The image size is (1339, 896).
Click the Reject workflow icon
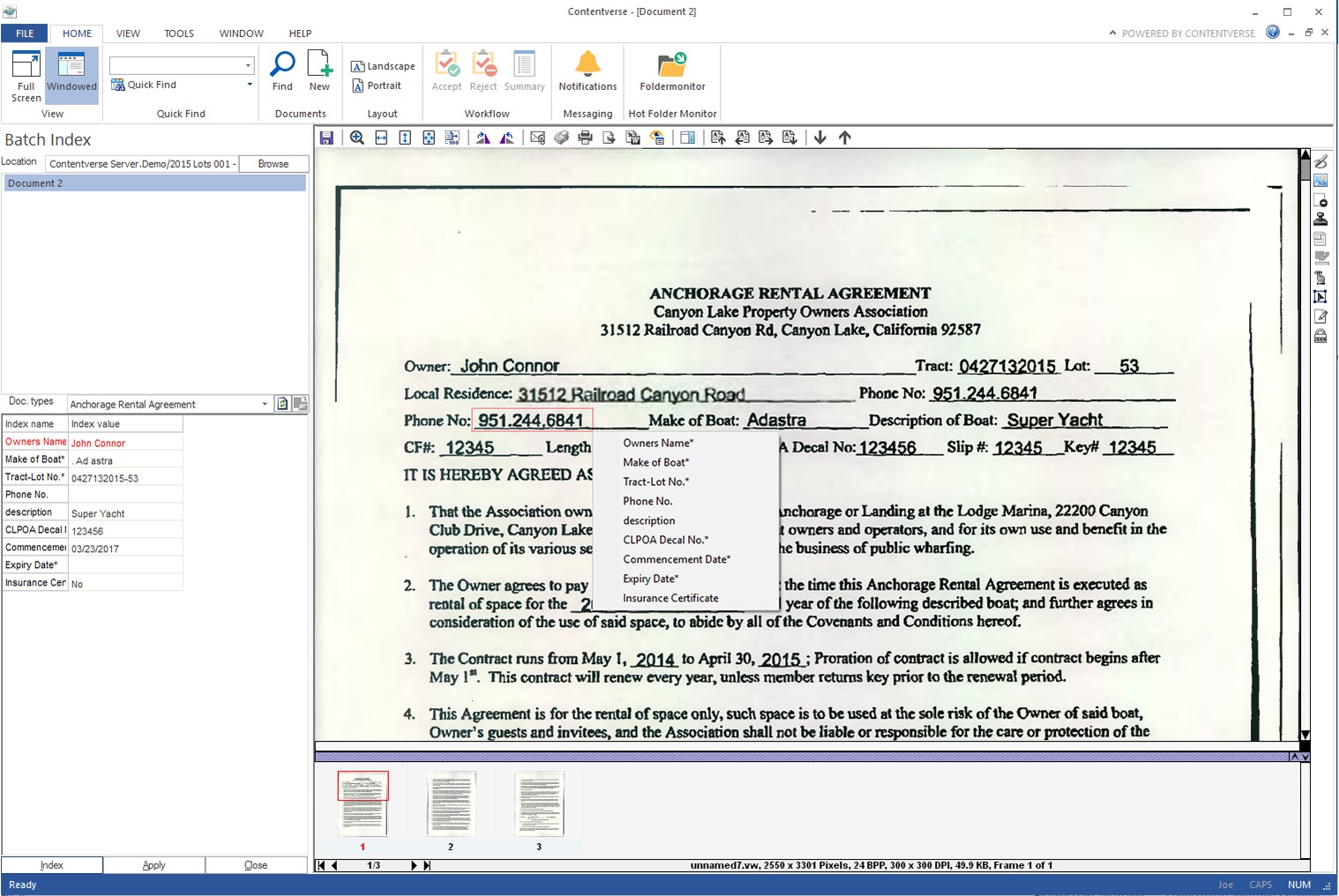click(x=483, y=71)
